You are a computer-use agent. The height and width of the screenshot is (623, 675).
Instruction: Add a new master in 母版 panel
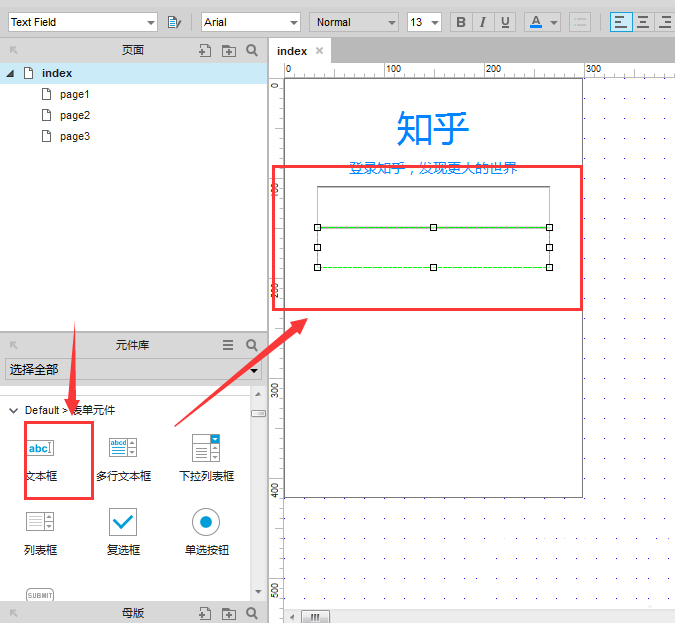tap(205, 613)
